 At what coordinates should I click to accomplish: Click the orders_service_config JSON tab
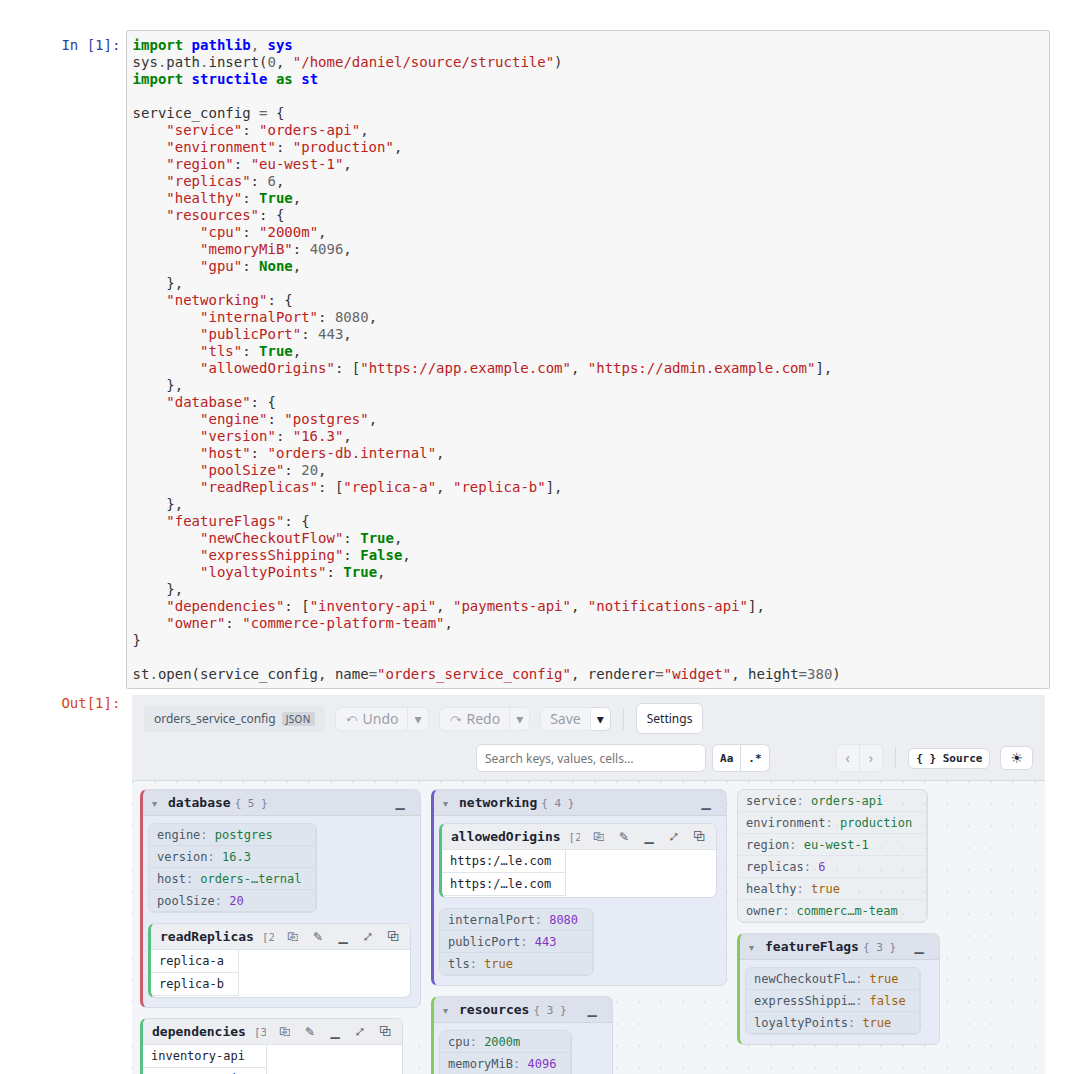point(234,719)
